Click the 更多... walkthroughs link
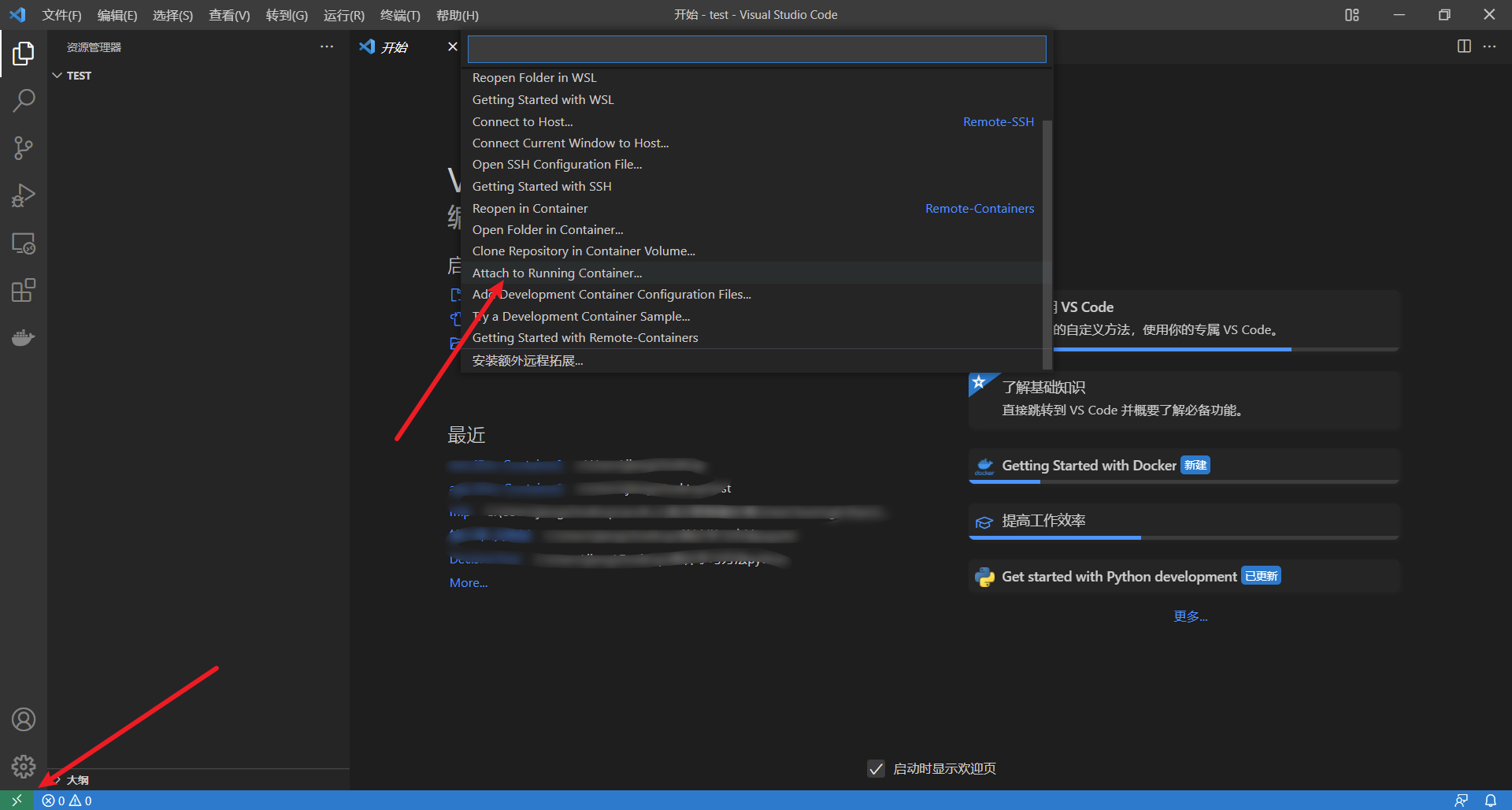 (x=1190, y=616)
